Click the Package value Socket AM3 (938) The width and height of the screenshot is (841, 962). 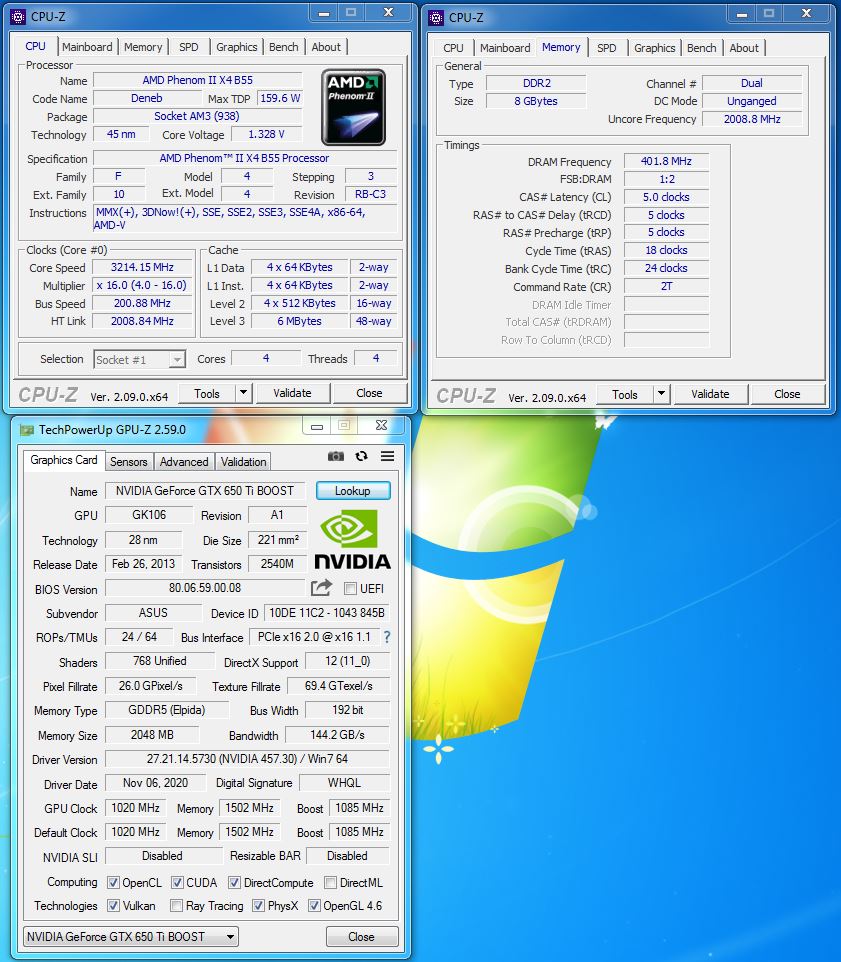[x=197, y=116]
